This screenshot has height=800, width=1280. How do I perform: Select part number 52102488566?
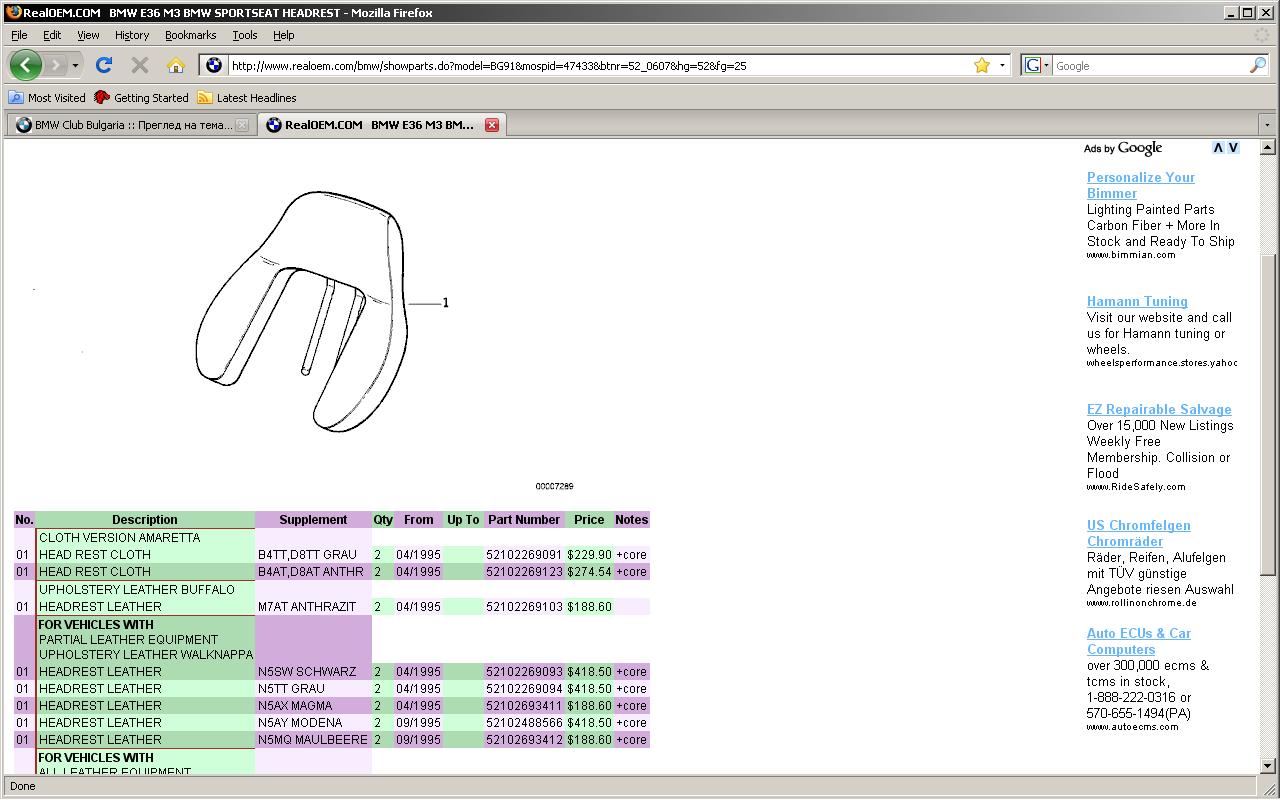tap(524, 723)
